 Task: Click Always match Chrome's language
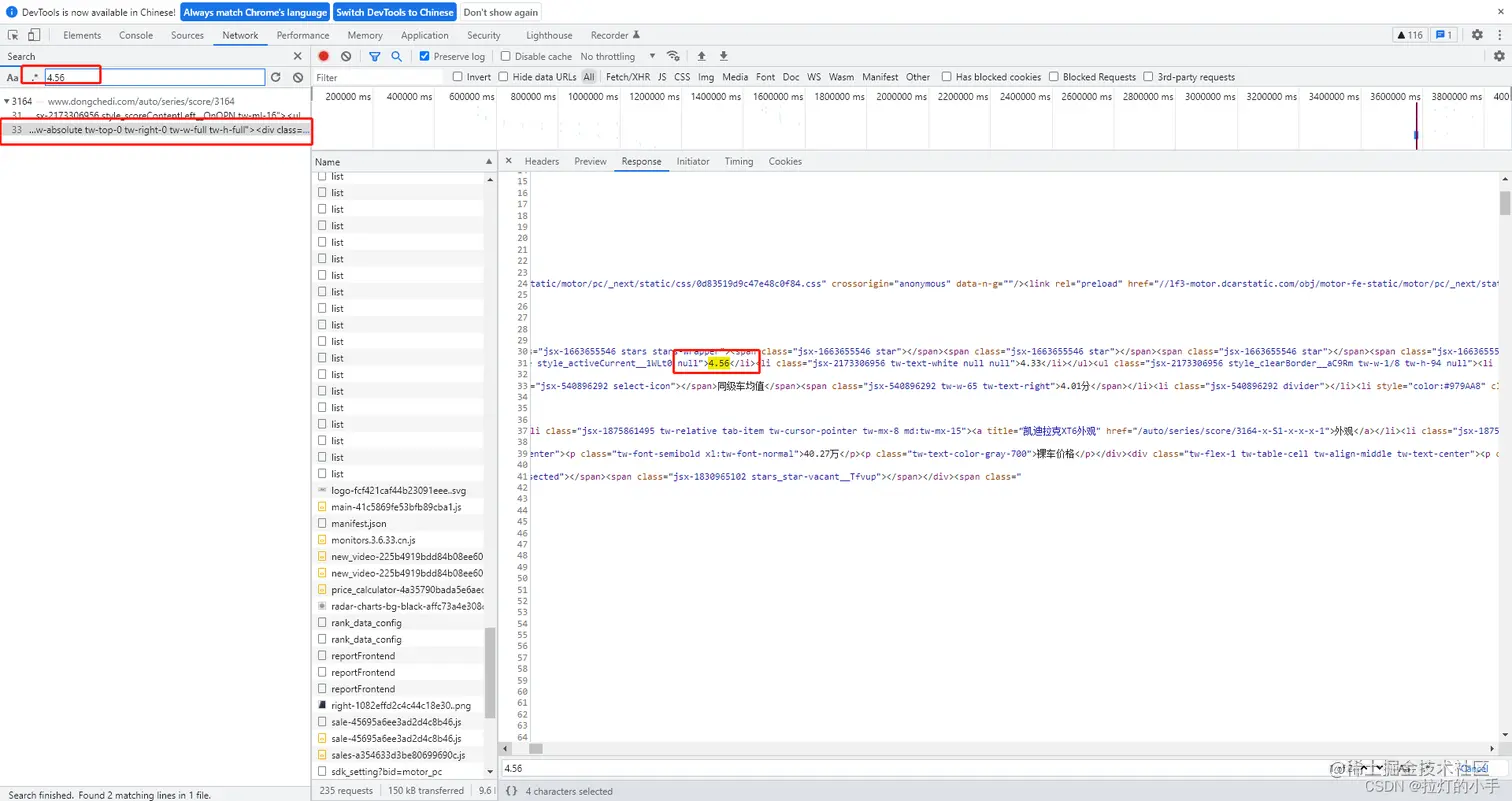(255, 12)
